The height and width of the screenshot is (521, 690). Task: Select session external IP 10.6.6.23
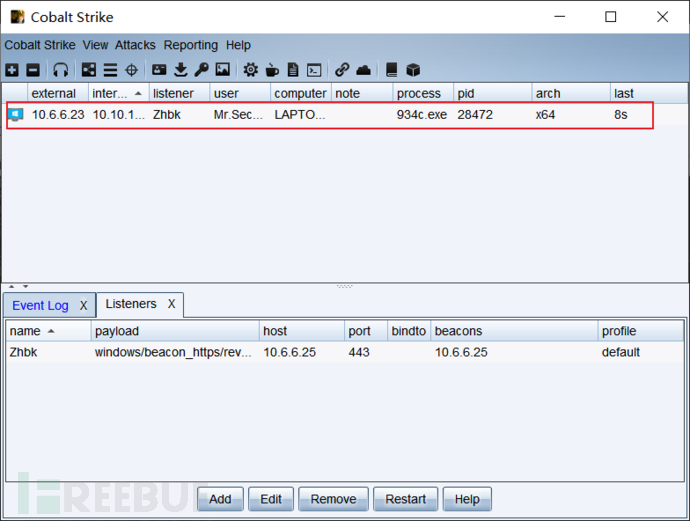pos(58,115)
